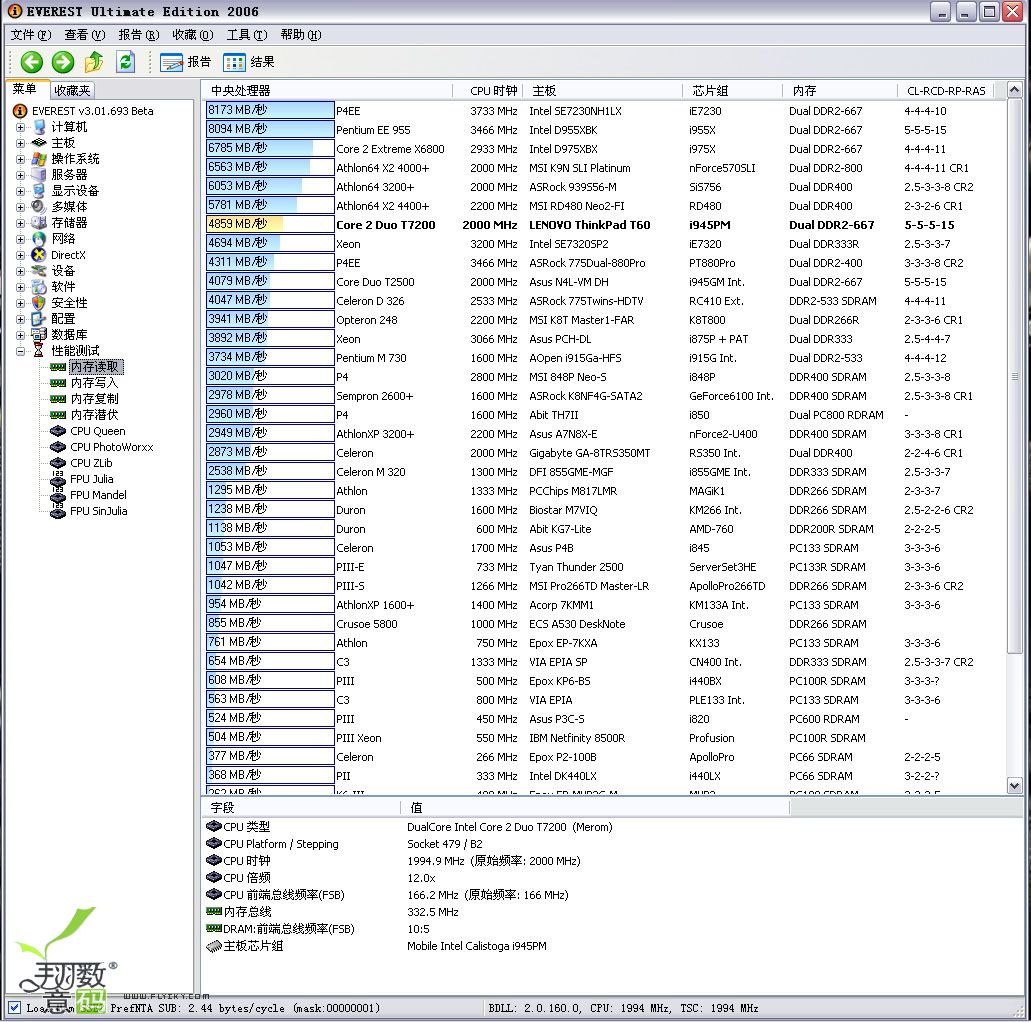
Task: Sort by the CPU 时钟 column header
Action: 488,91
